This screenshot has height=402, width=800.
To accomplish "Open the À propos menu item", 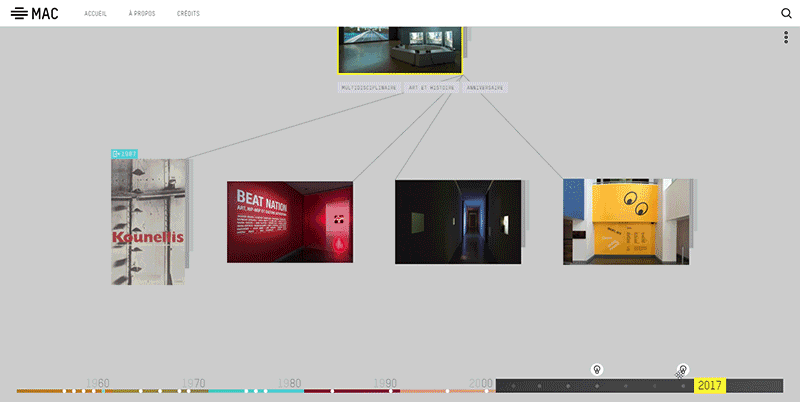I will [142, 14].
